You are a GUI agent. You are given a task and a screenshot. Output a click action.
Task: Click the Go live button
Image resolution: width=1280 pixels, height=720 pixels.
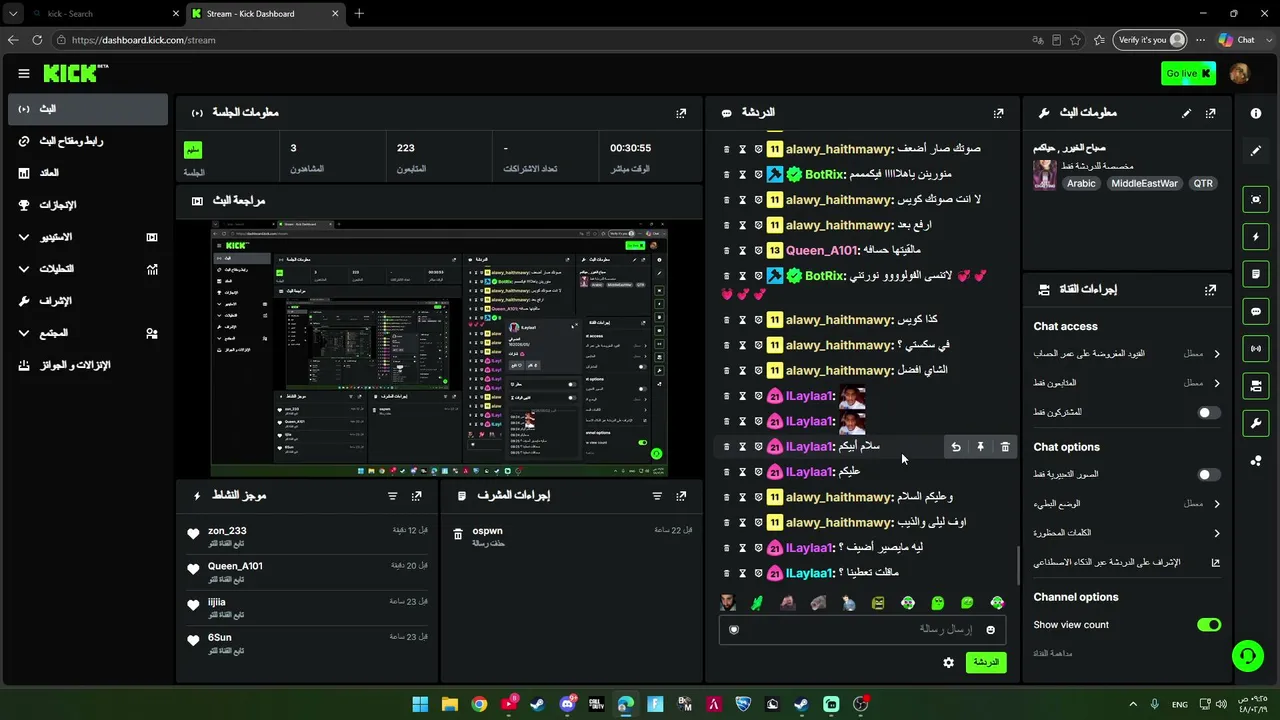1188,73
